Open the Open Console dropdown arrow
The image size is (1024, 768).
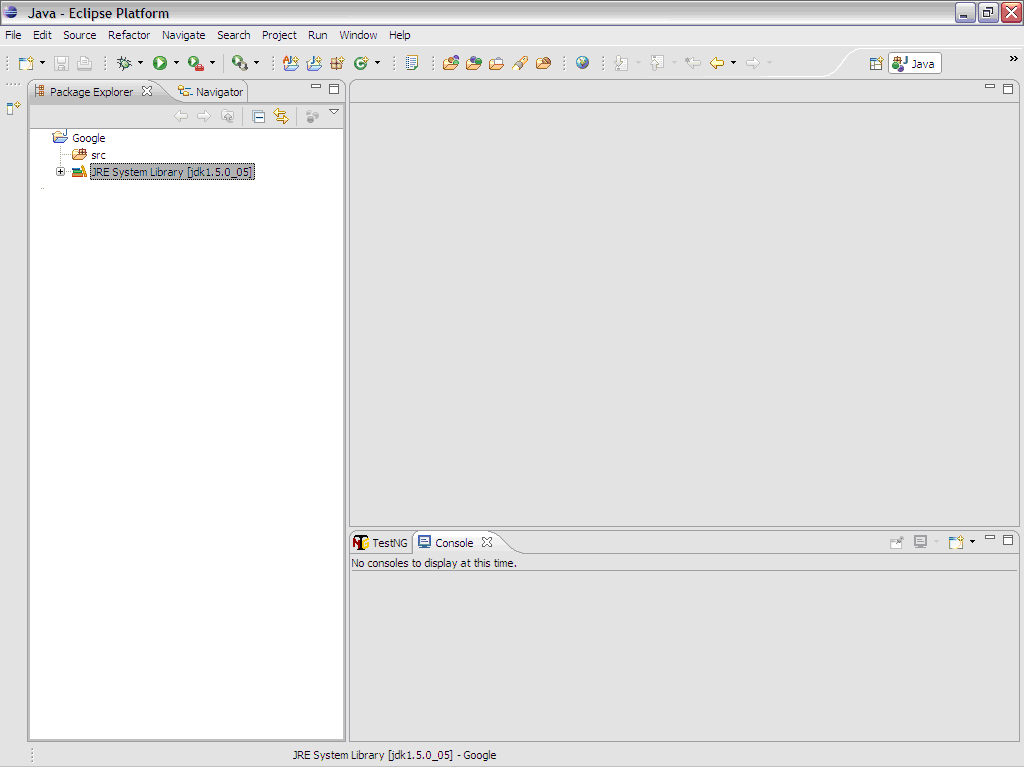(x=972, y=541)
